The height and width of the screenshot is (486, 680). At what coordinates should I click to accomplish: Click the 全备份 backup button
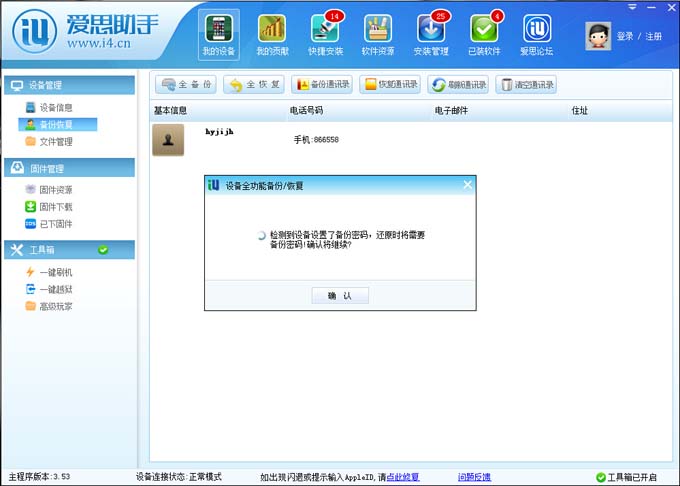pyautogui.click(x=186, y=84)
